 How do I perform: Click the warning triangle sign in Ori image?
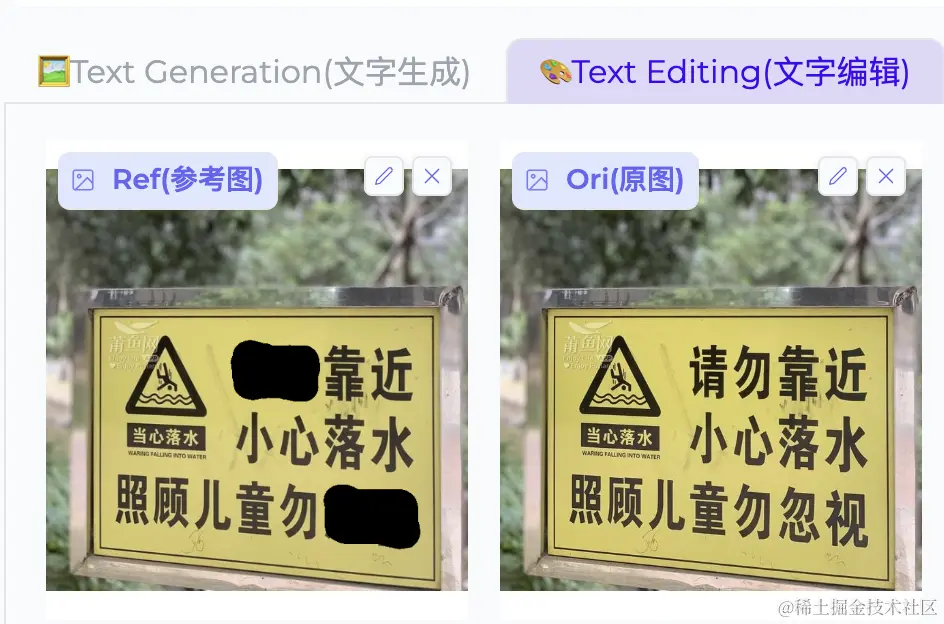[x=620, y=377]
